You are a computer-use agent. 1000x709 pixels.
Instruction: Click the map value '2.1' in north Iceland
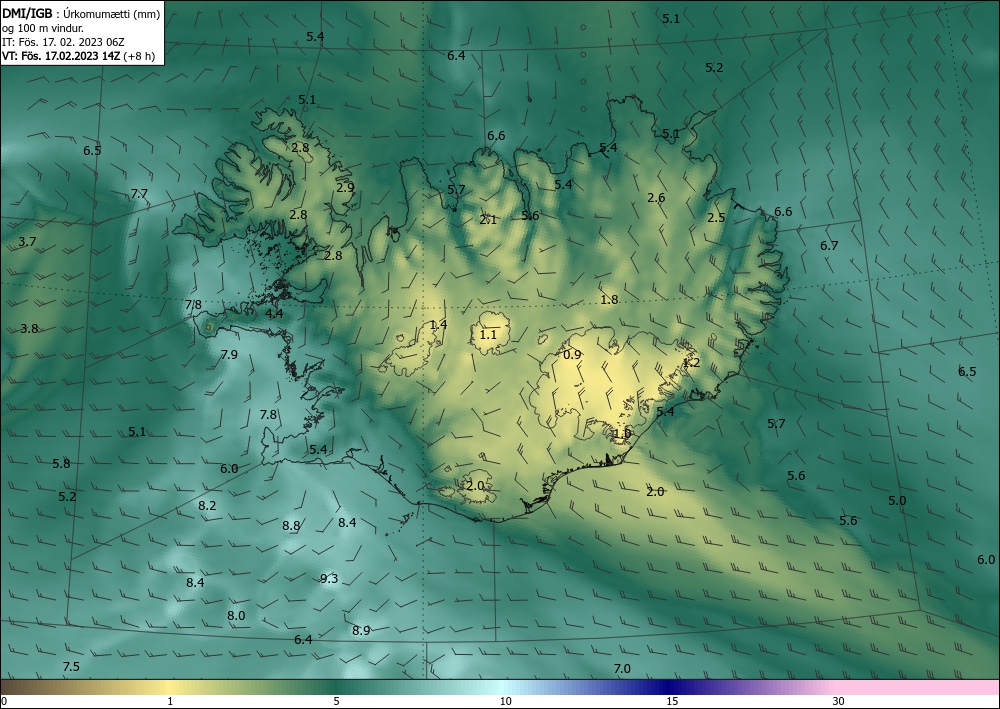pyautogui.click(x=488, y=220)
